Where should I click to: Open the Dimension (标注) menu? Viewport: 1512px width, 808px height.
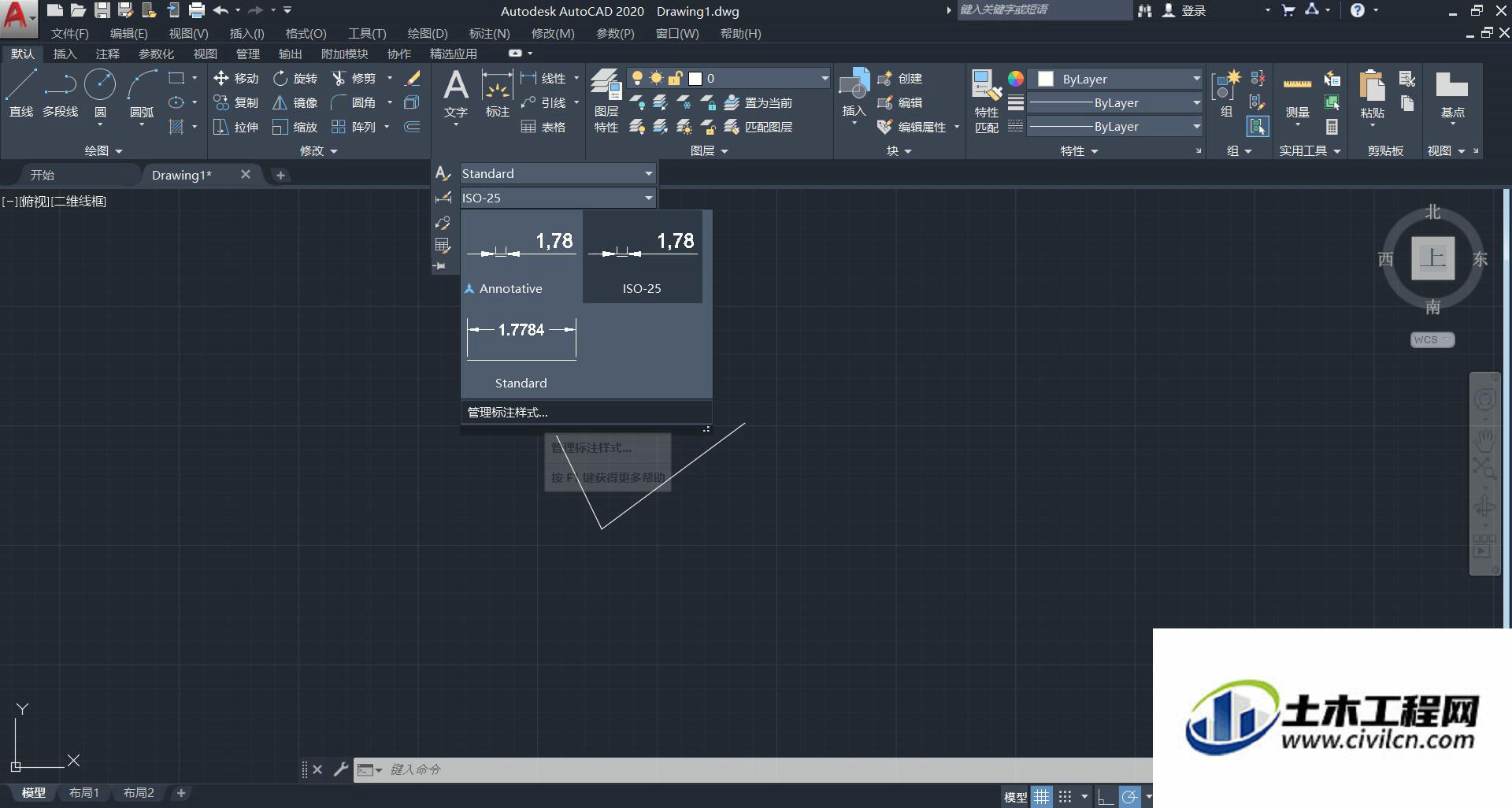pyautogui.click(x=489, y=34)
